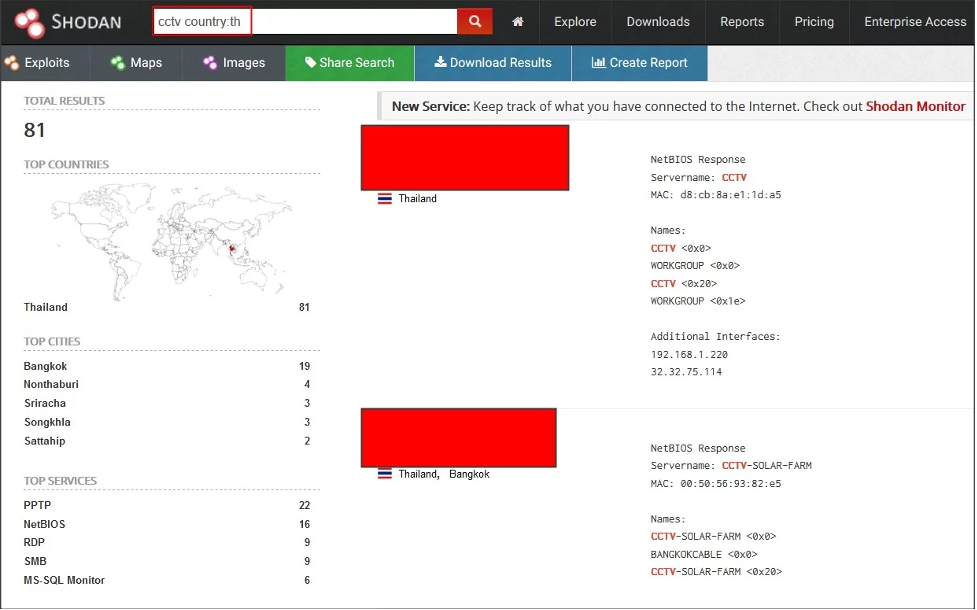Click the Create Report chart icon
Image resolution: width=977 pixels, height=610 pixels.
coord(598,62)
